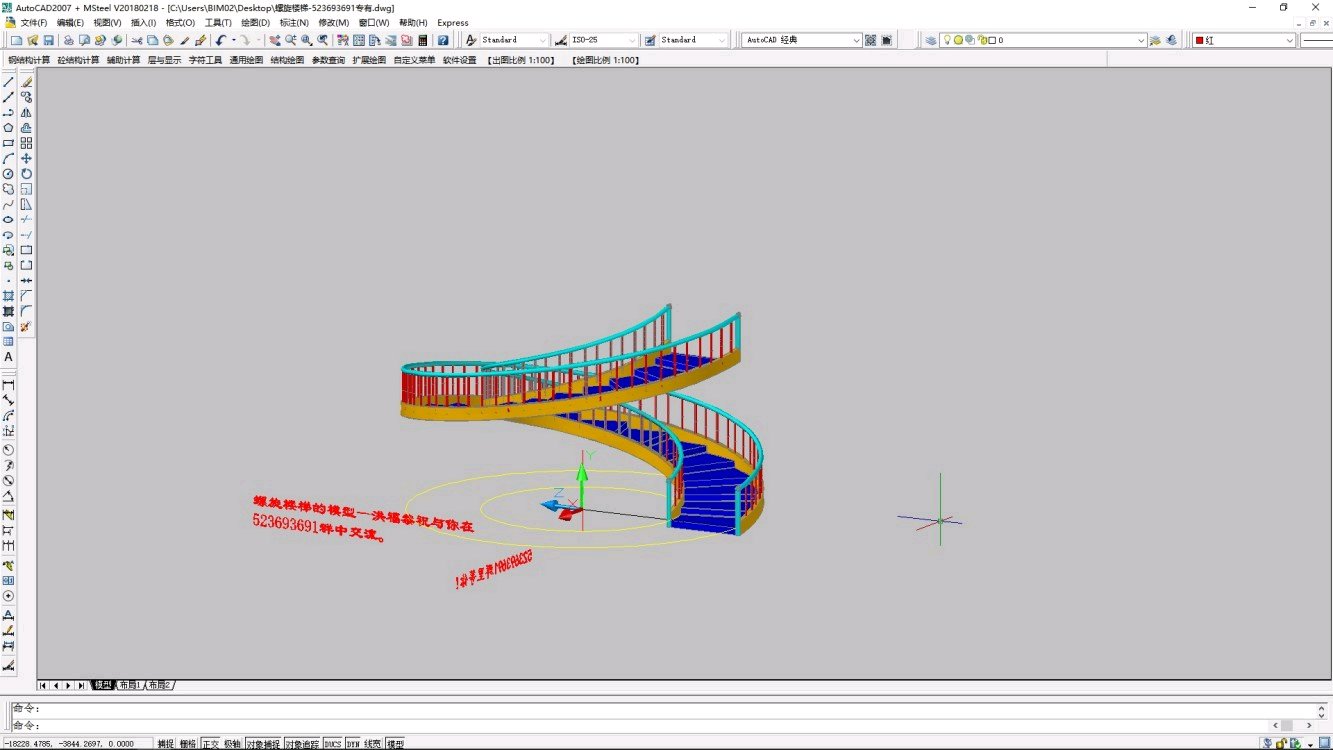
Task: Select the multiline Text (A) tool
Action: [x=8, y=357]
